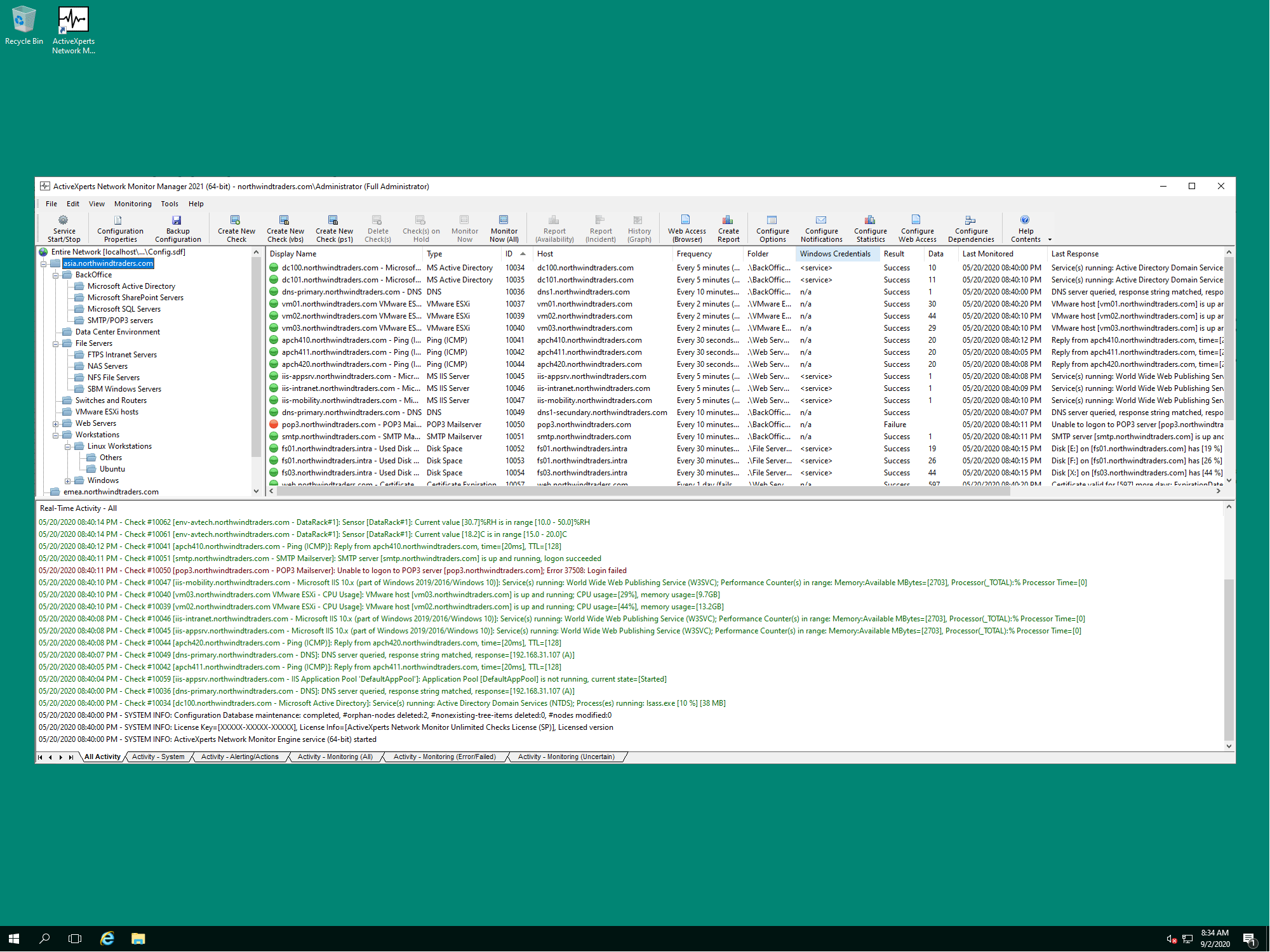
Task: Collapse the Linux Workstations folder node
Action: (x=68, y=446)
